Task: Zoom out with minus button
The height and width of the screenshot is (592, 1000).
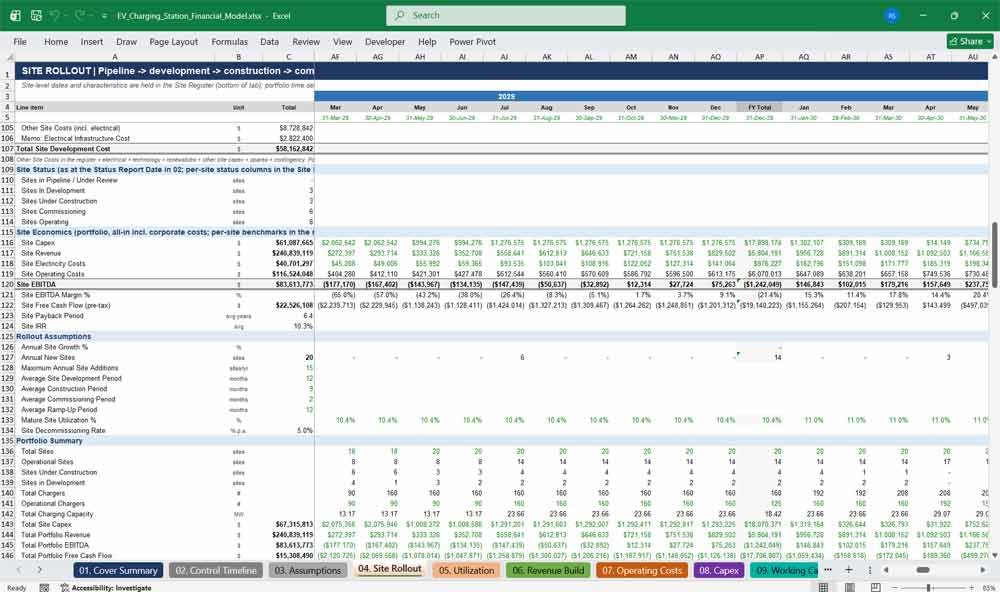Action: point(895,588)
